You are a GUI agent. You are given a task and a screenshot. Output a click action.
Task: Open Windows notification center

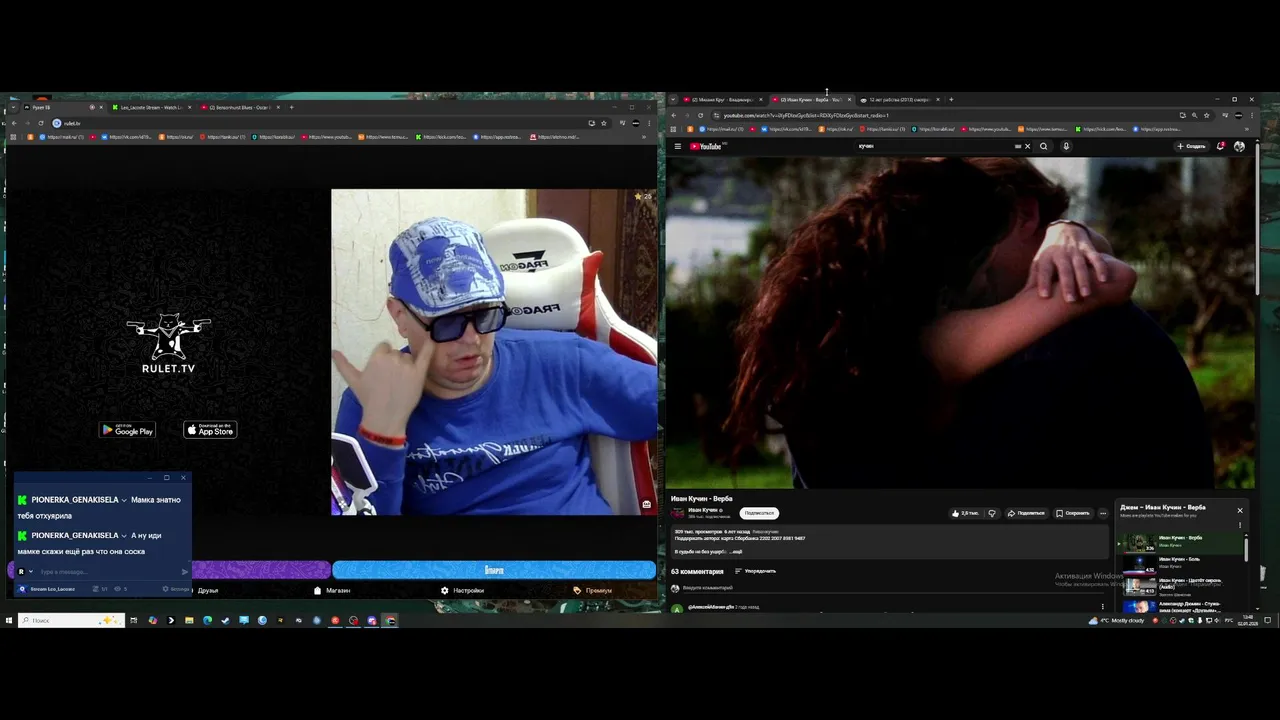pos(1268,620)
